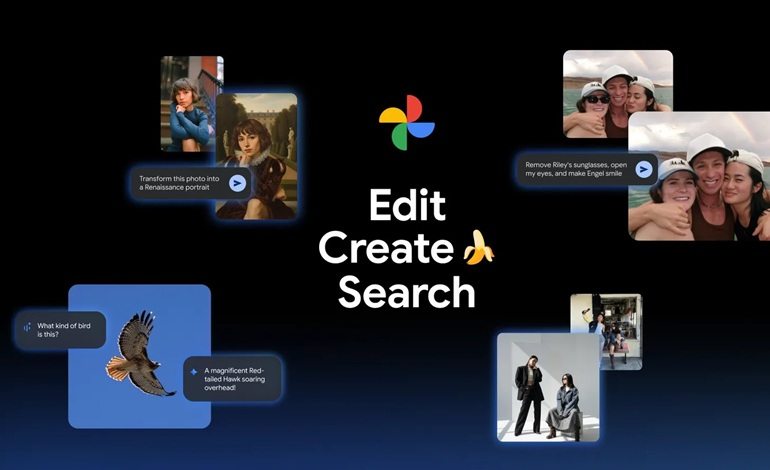The width and height of the screenshot is (770, 470).
Task: Select the "Create" heading text
Action: coord(386,247)
